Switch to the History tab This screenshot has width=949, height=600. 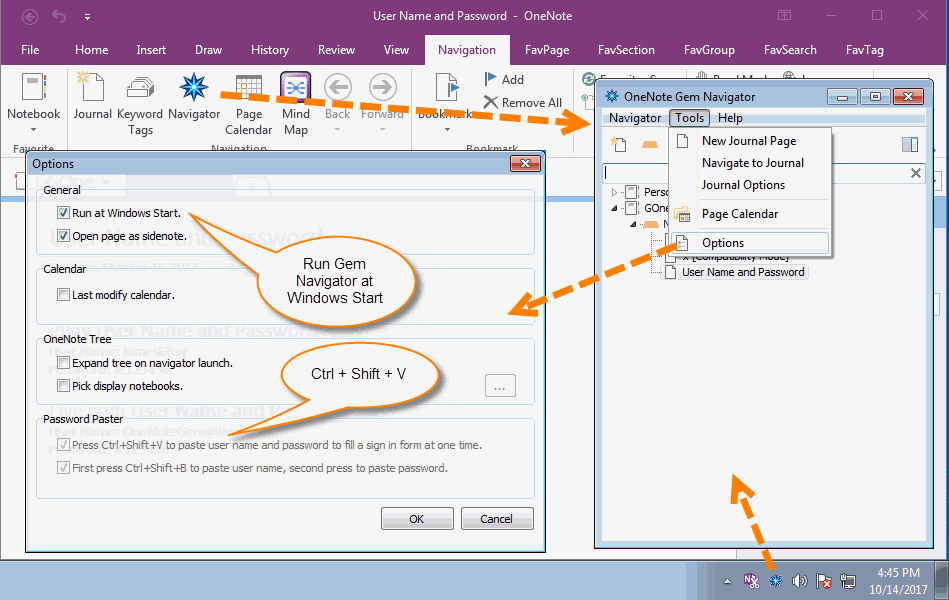[269, 50]
